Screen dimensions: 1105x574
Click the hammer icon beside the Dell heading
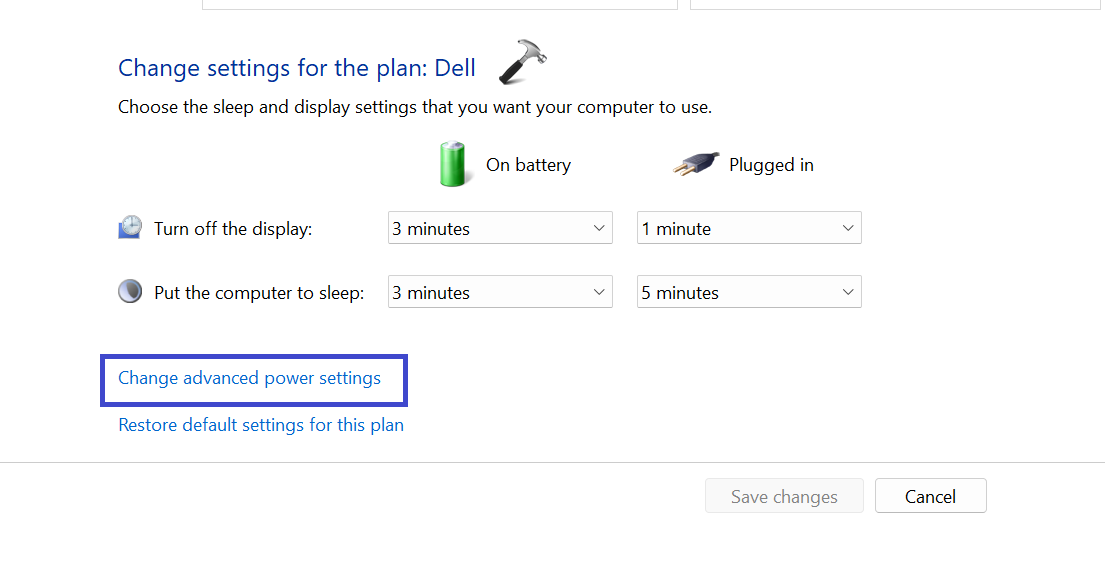(x=523, y=62)
